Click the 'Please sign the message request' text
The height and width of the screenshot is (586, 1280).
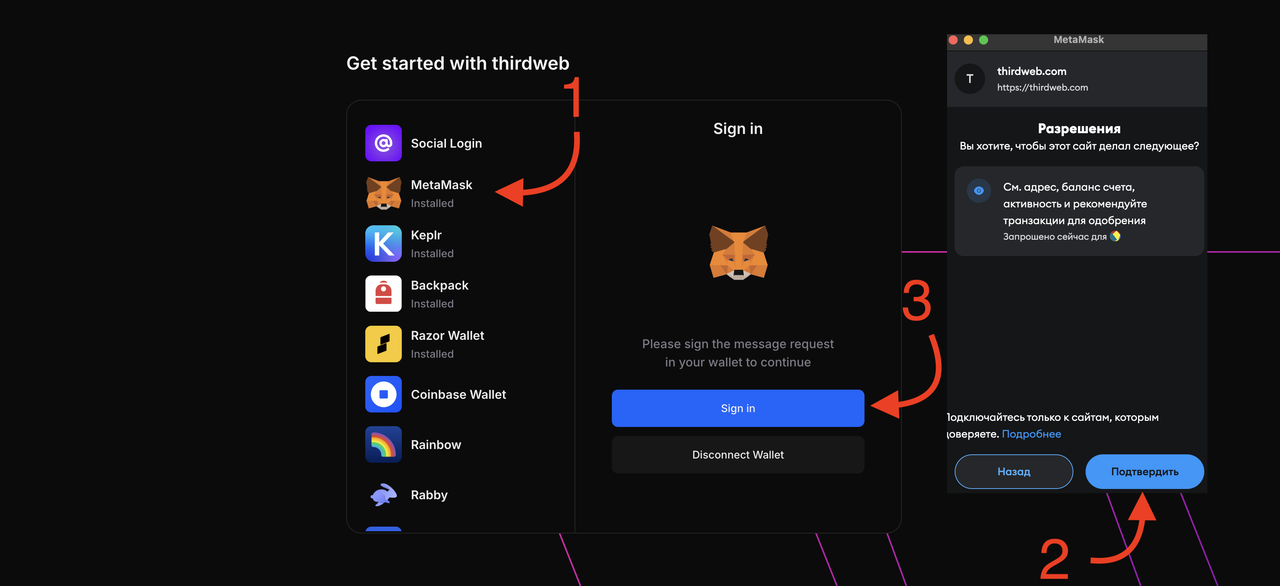pyautogui.click(x=738, y=344)
